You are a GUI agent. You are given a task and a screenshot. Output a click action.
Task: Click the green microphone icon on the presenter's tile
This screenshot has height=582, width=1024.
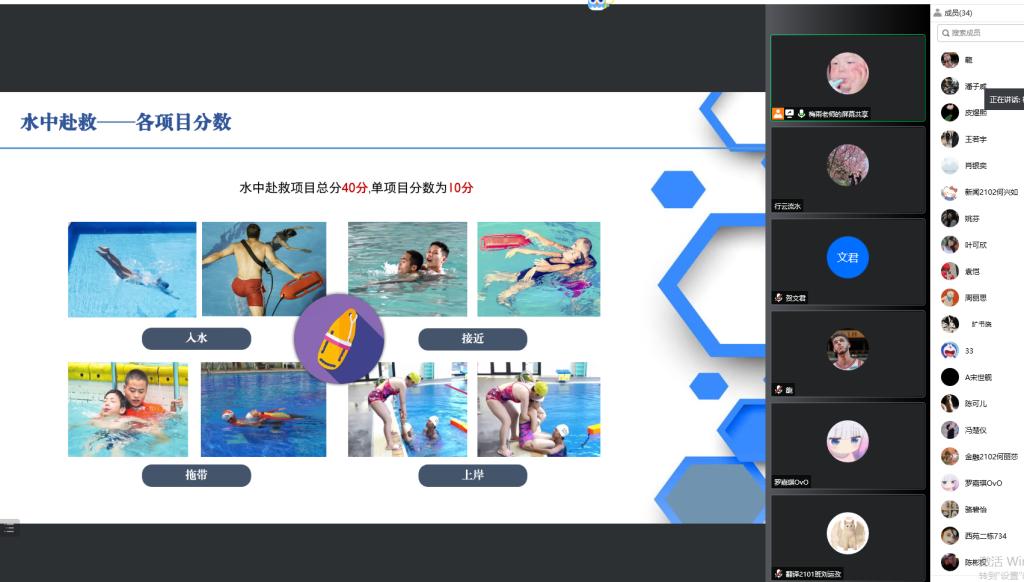pos(801,114)
